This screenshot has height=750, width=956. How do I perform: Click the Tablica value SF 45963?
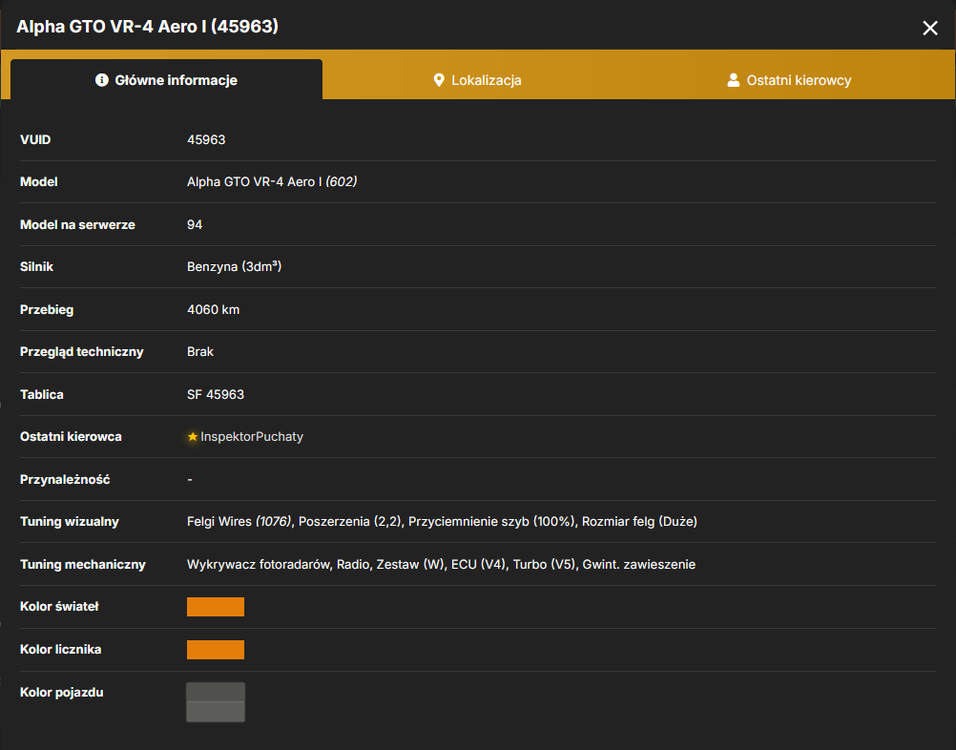tap(215, 395)
